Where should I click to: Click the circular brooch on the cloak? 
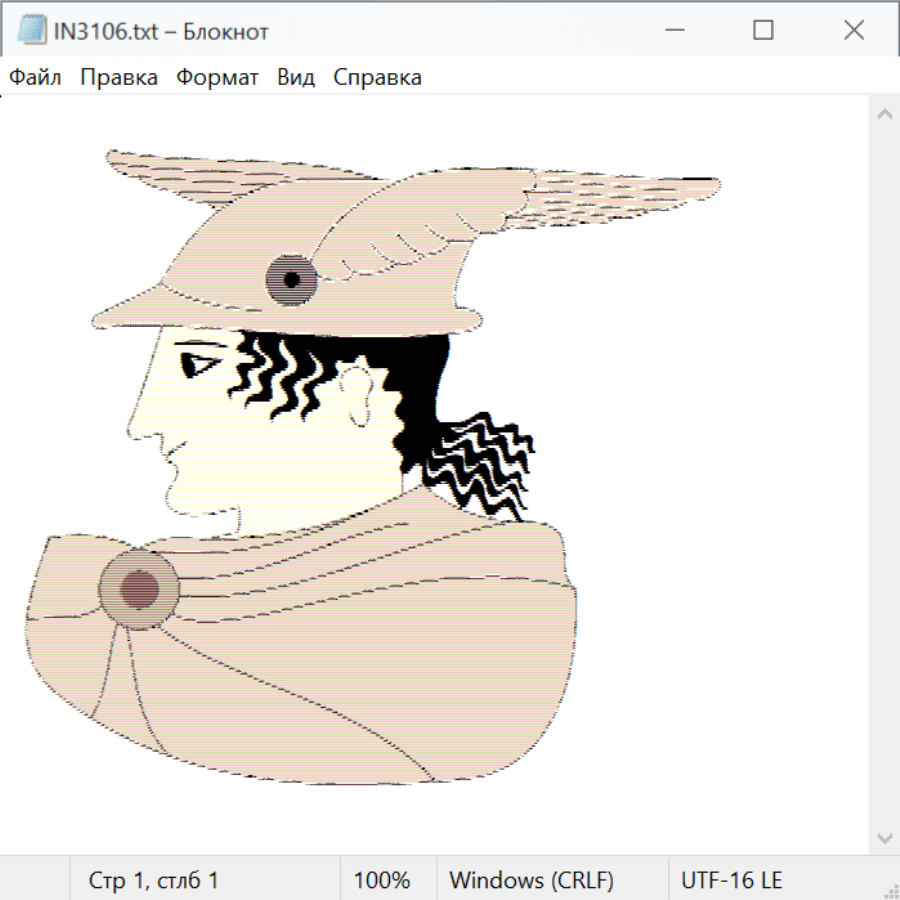tap(139, 589)
